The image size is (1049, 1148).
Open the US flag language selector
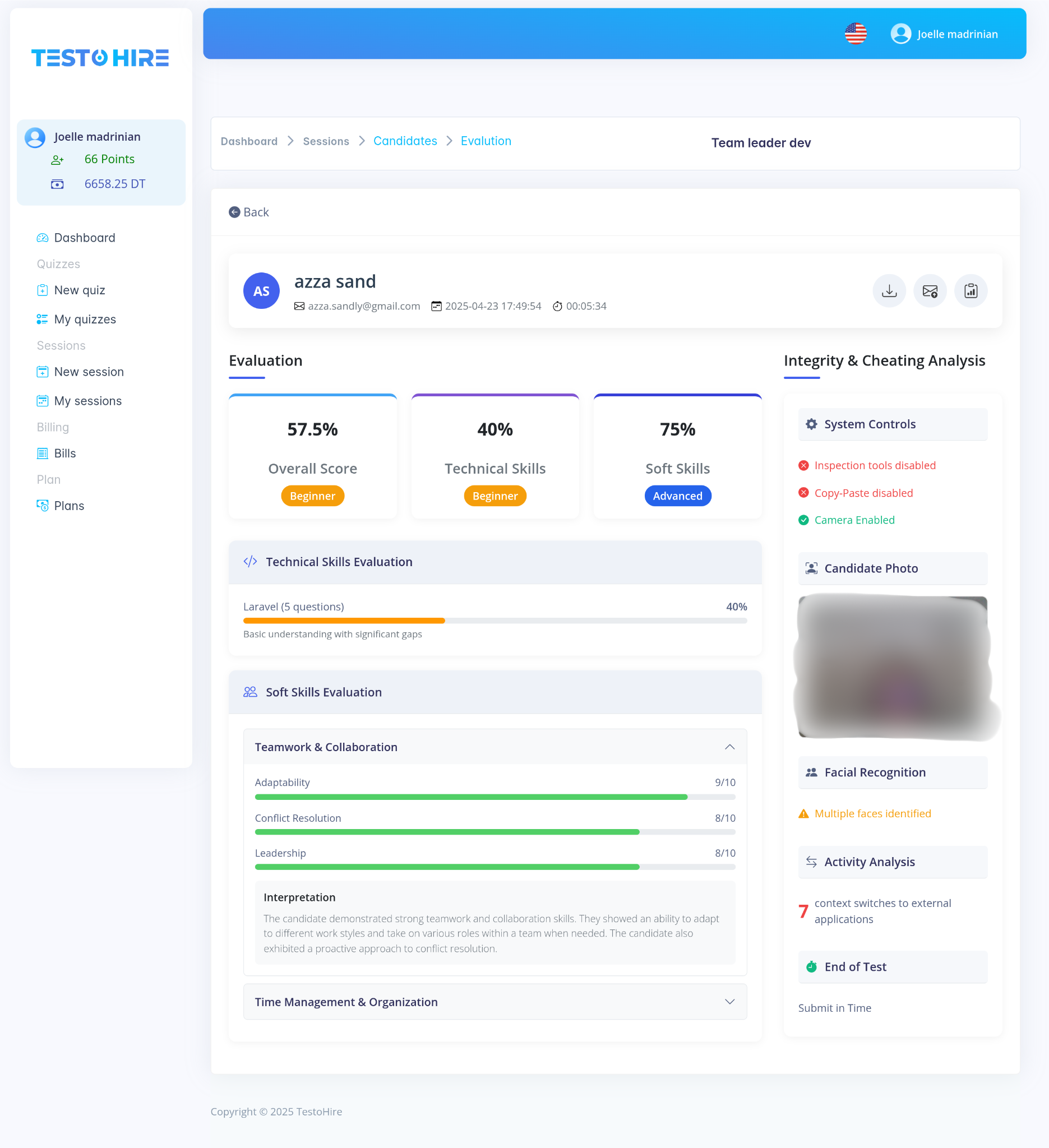pos(855,34)
